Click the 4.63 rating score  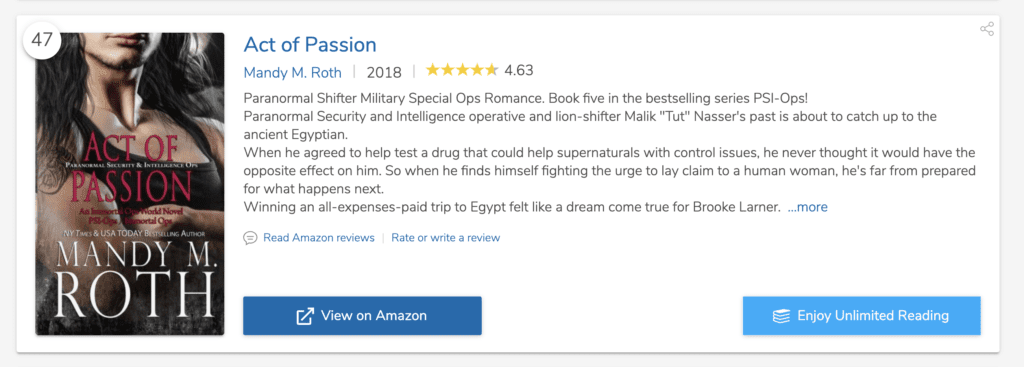[x=519, y=71]
